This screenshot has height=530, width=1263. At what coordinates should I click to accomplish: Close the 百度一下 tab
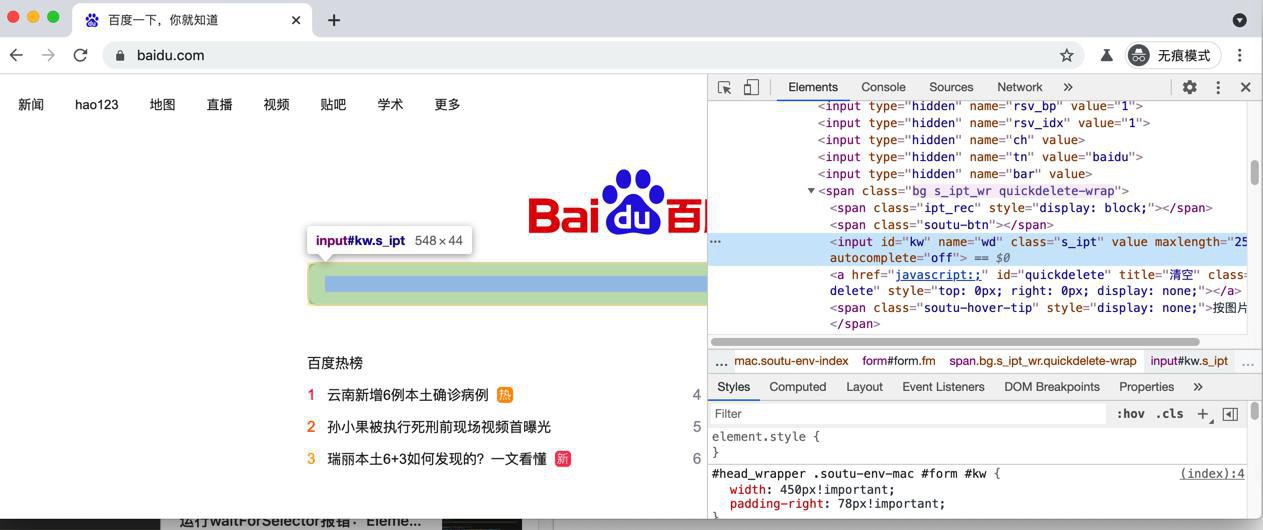click(298, 20)
